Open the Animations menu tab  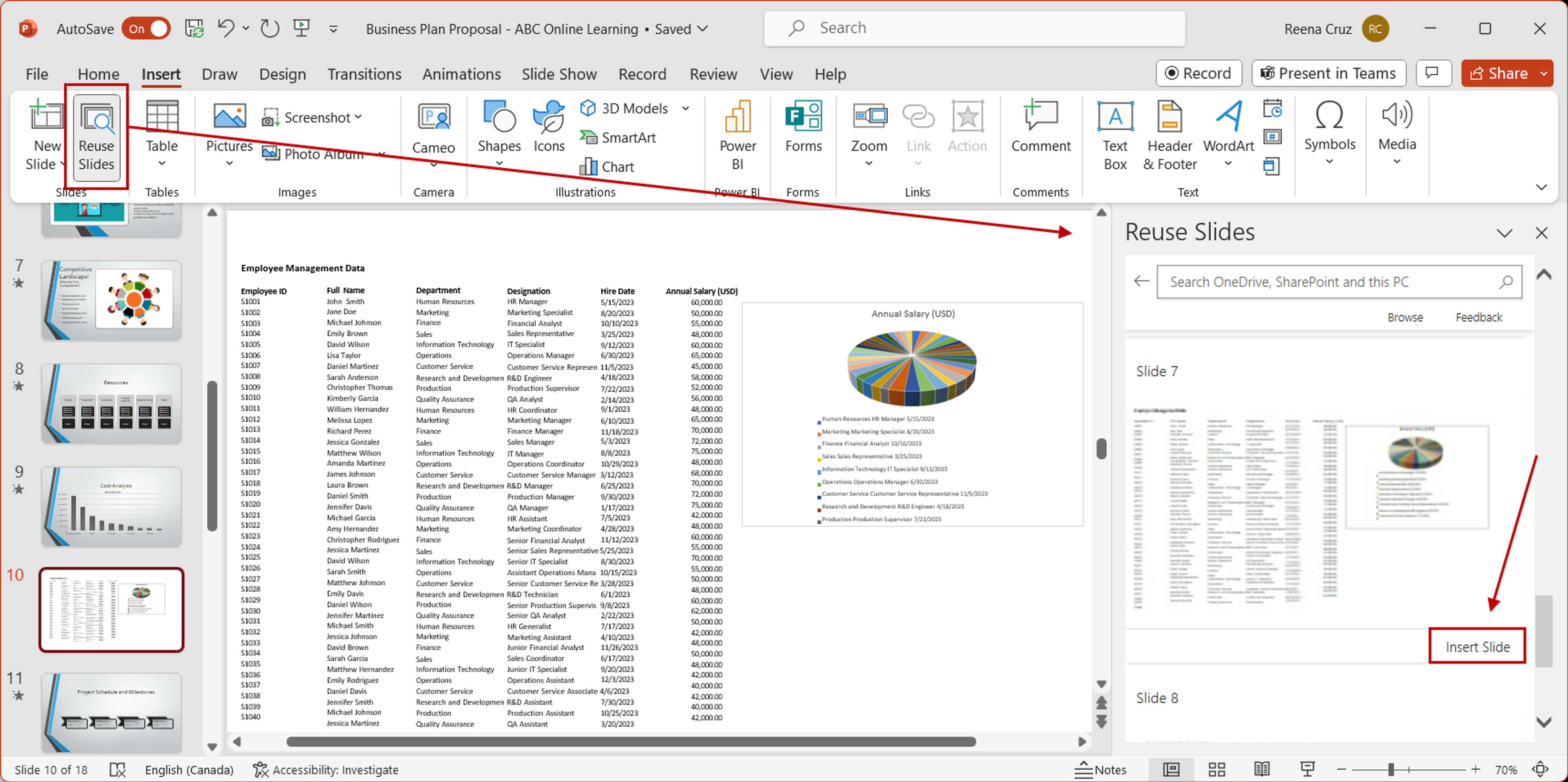[461, 73]
